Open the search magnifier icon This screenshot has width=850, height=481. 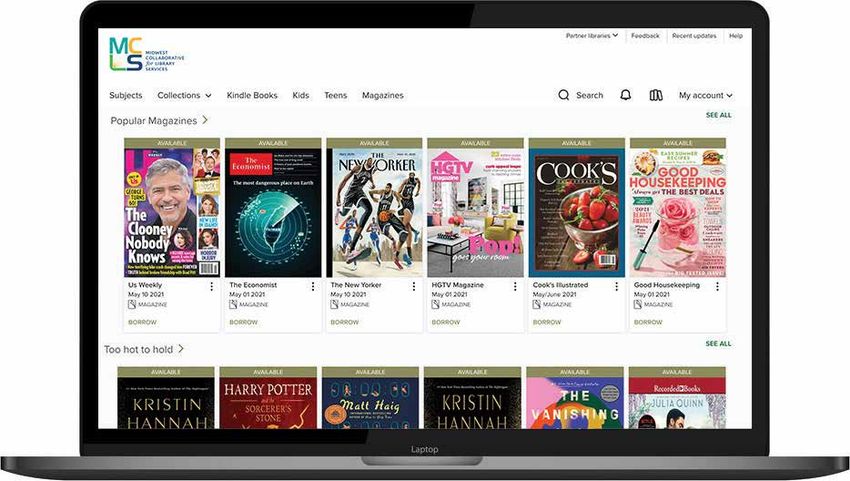coord(564,95)
